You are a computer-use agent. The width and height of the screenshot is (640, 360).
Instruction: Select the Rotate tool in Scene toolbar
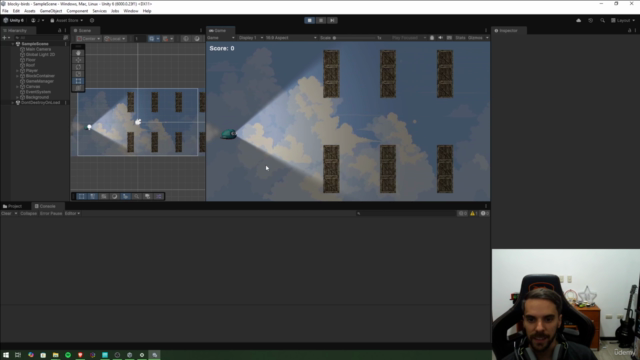tap(78, 67)
